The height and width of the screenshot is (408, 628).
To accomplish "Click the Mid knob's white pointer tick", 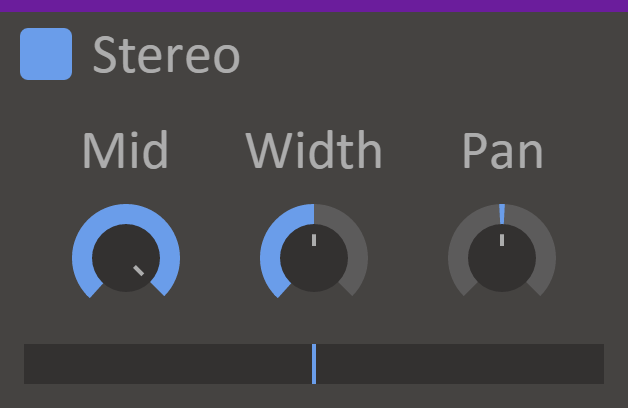I will coord(139,271).
